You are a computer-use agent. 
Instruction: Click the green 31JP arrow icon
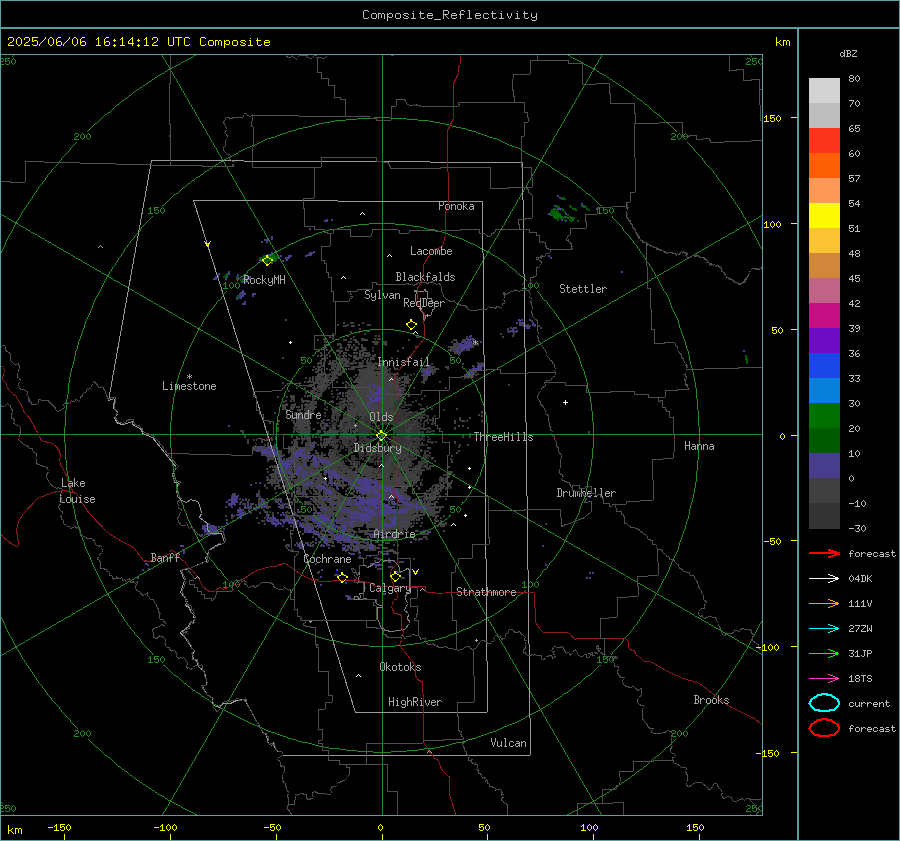pos(824,653)
